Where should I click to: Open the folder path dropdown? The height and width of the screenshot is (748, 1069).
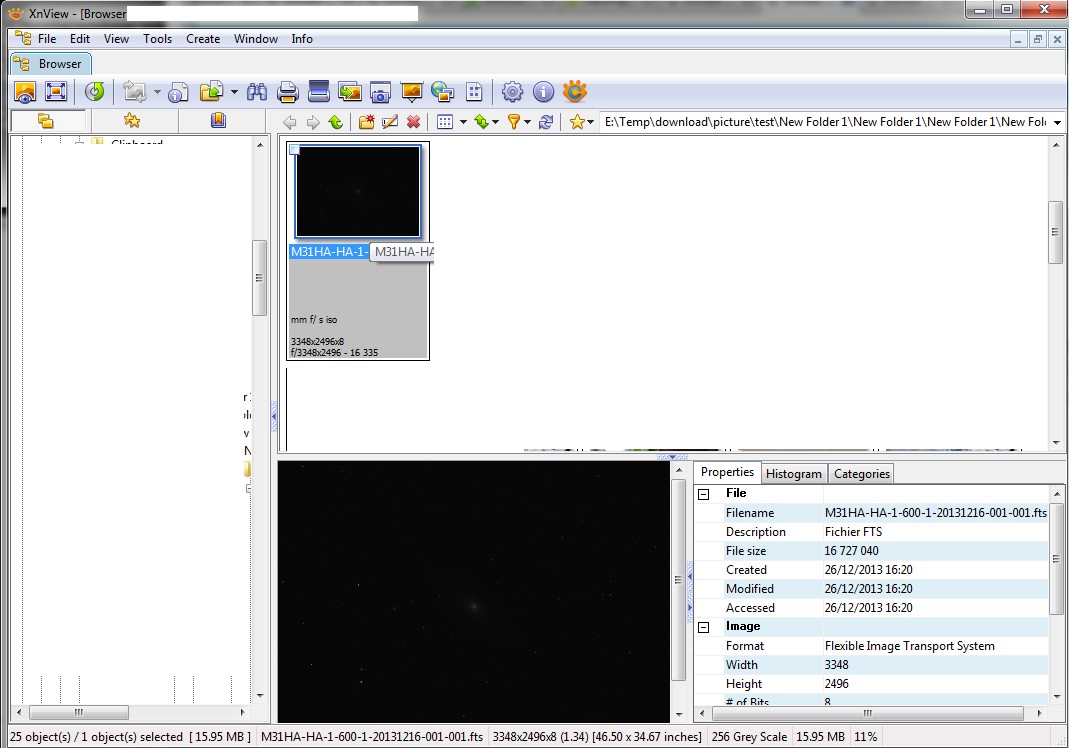tap(1057, 122)
